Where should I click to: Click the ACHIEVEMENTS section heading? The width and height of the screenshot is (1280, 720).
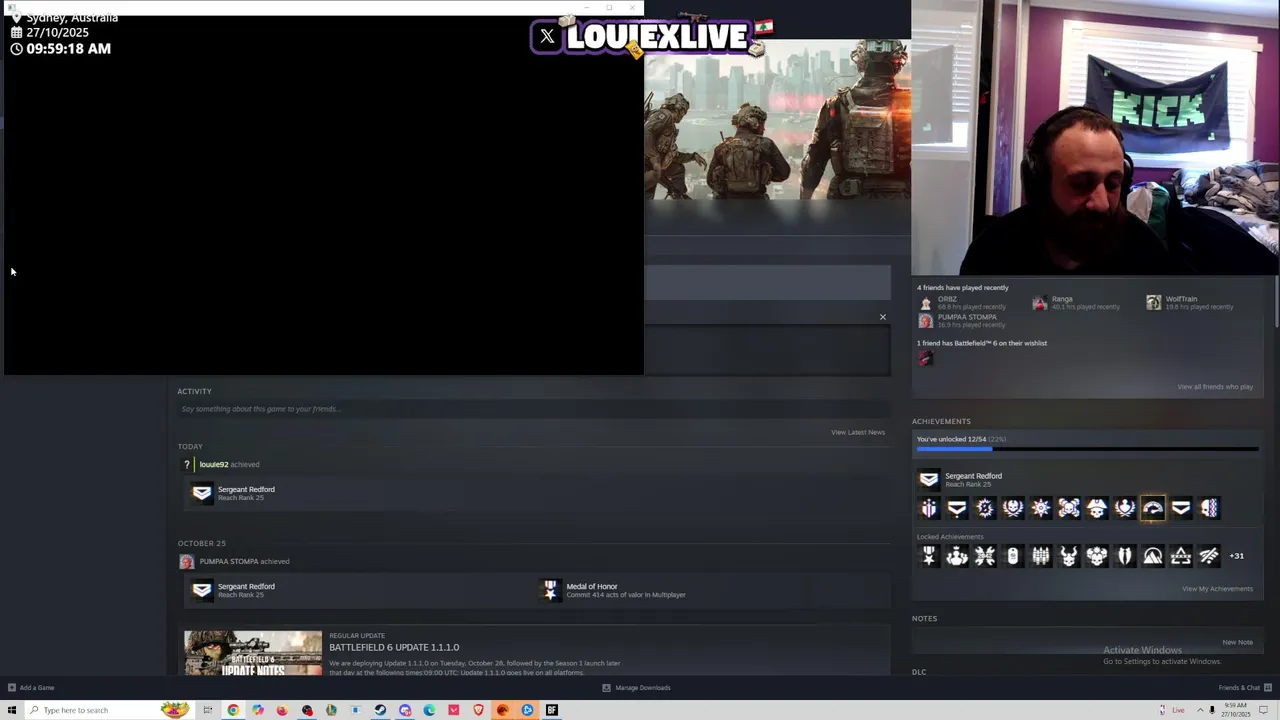click(941, 422)
